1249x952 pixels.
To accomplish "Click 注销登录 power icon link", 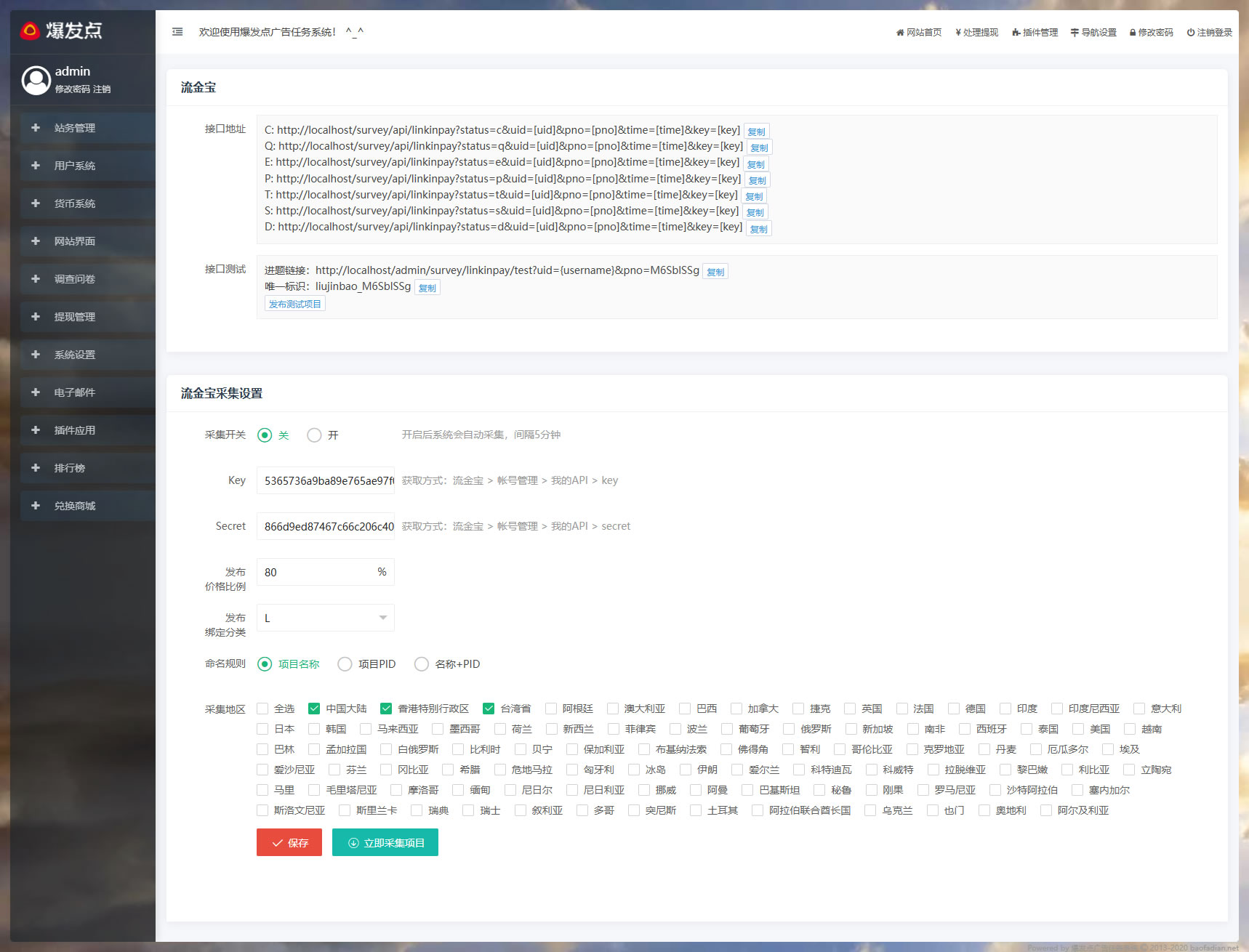I will point(1209,33).
